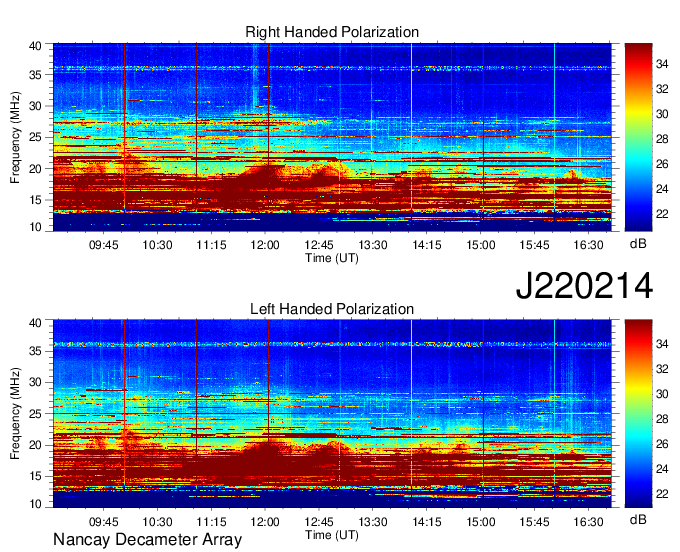Click the 24 dB value on Left Handed colorbar

pyautogui.click(x=662, y=469)
